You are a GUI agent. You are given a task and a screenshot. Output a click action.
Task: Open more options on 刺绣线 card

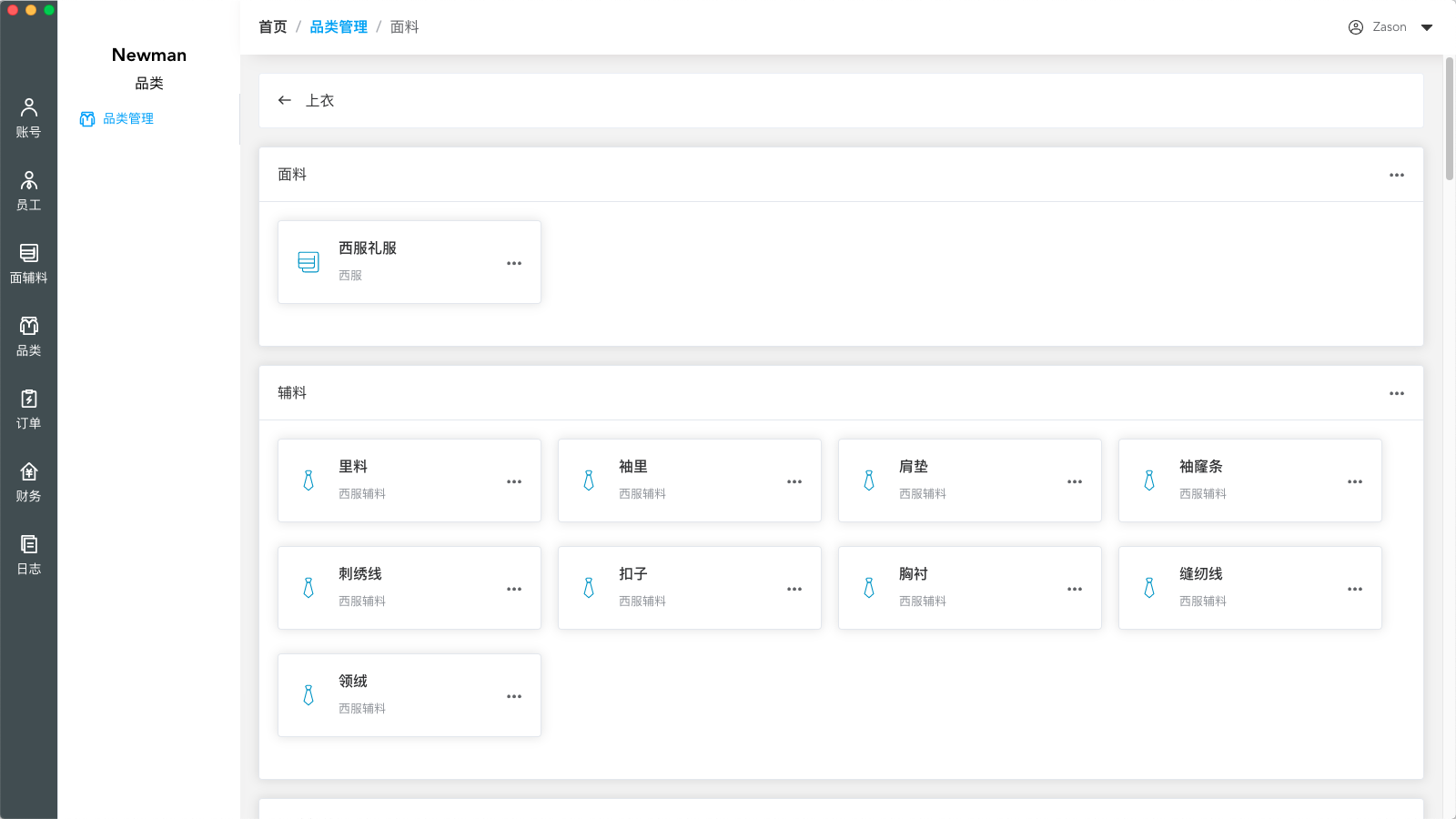coord(514,589)
